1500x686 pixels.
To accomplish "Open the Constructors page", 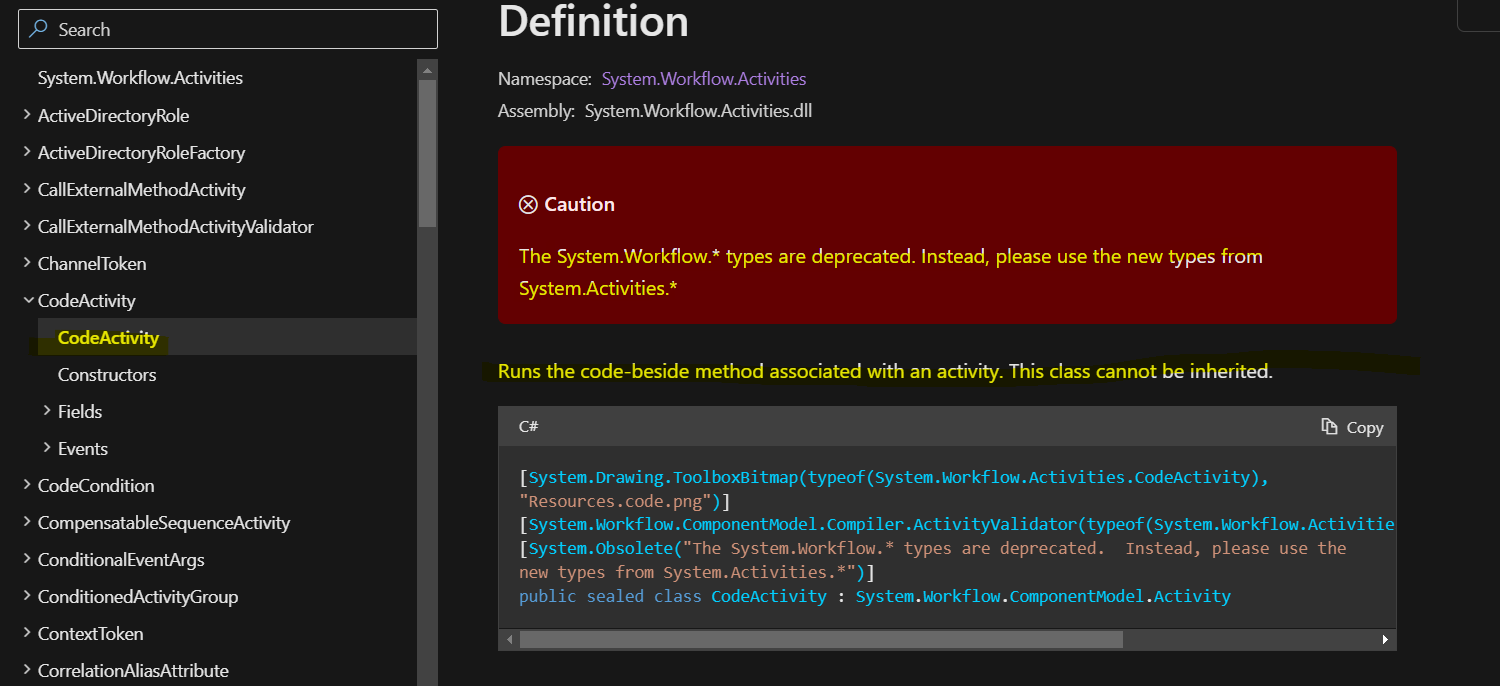I will click(x=107, y=375).
